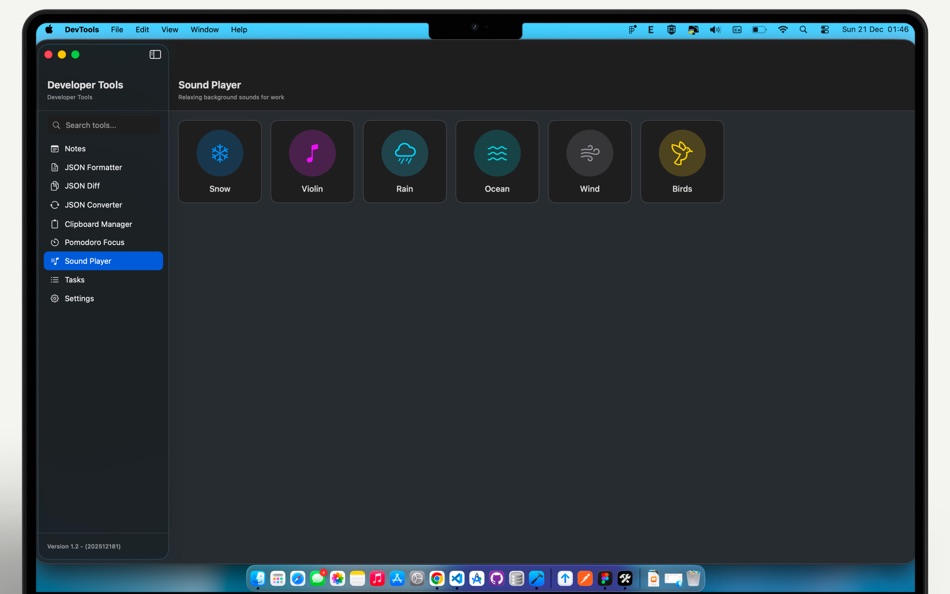Open the Window menu
This screenshot has height=594, width=950.
[x=204, y=29]
